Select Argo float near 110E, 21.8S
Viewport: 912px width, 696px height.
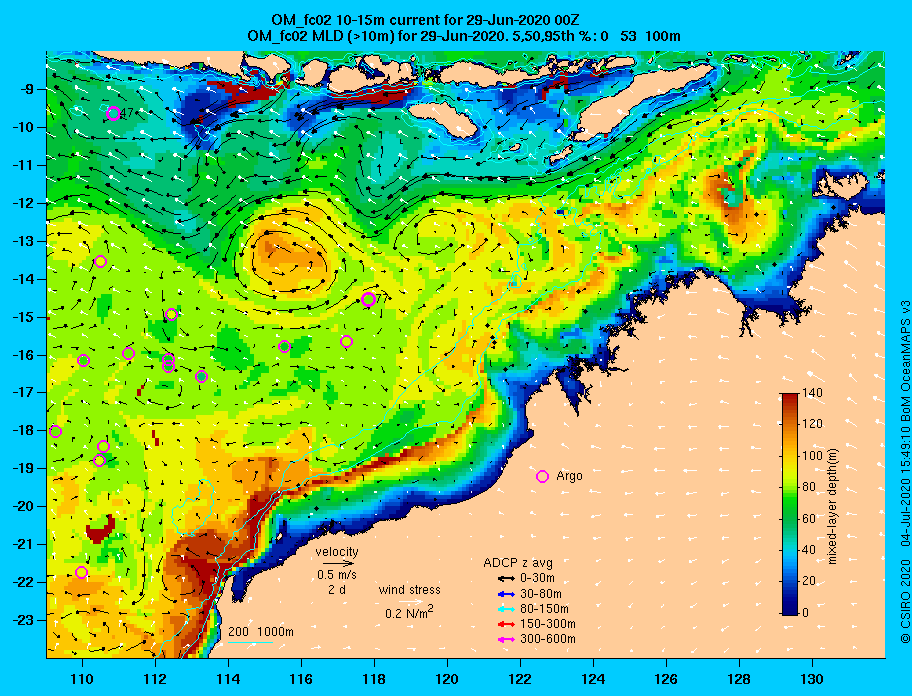point(81,572)
